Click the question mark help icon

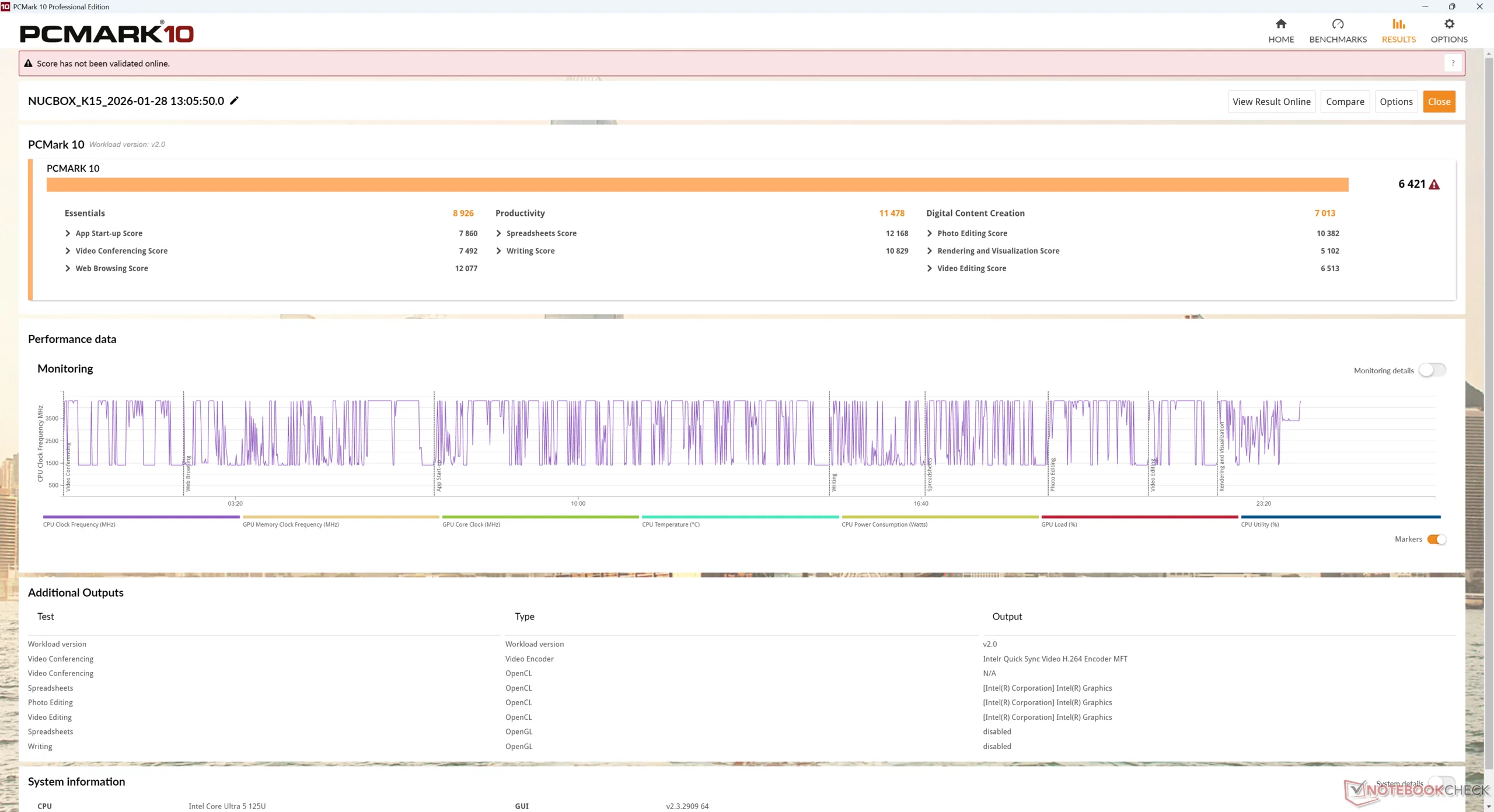(1453, 63)
